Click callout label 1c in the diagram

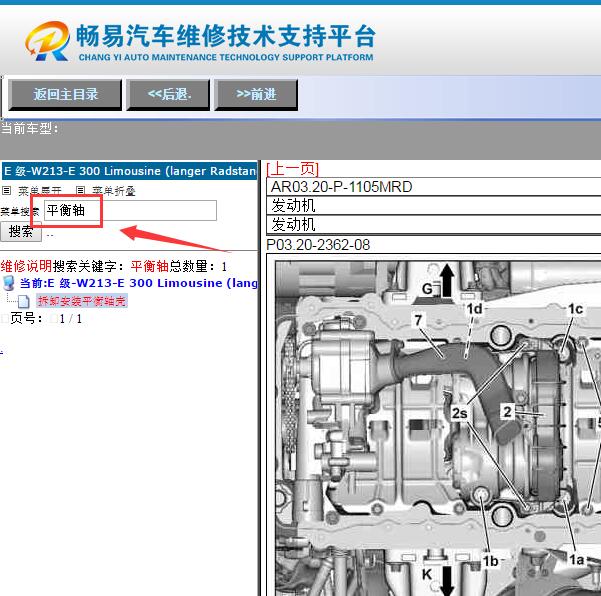click(x=575, y=309)
